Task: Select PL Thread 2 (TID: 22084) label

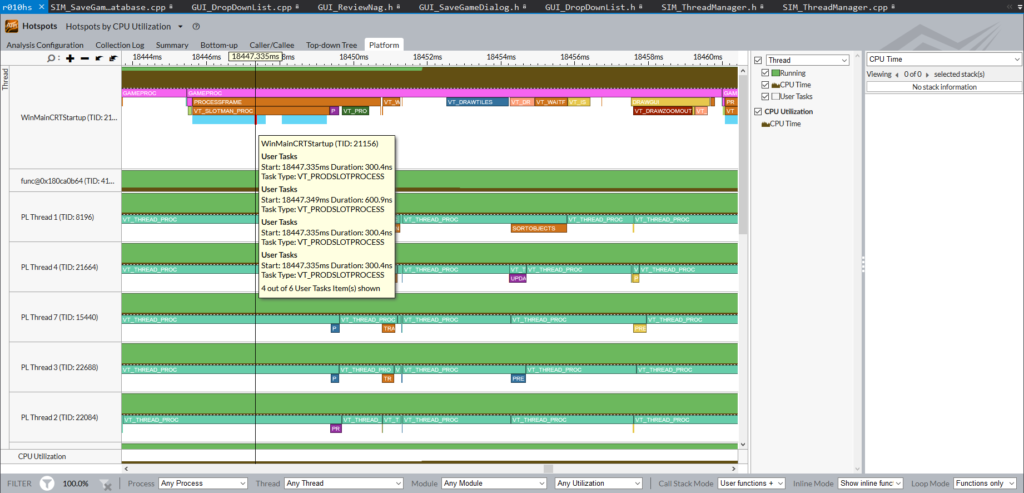Action: (59, 417)
